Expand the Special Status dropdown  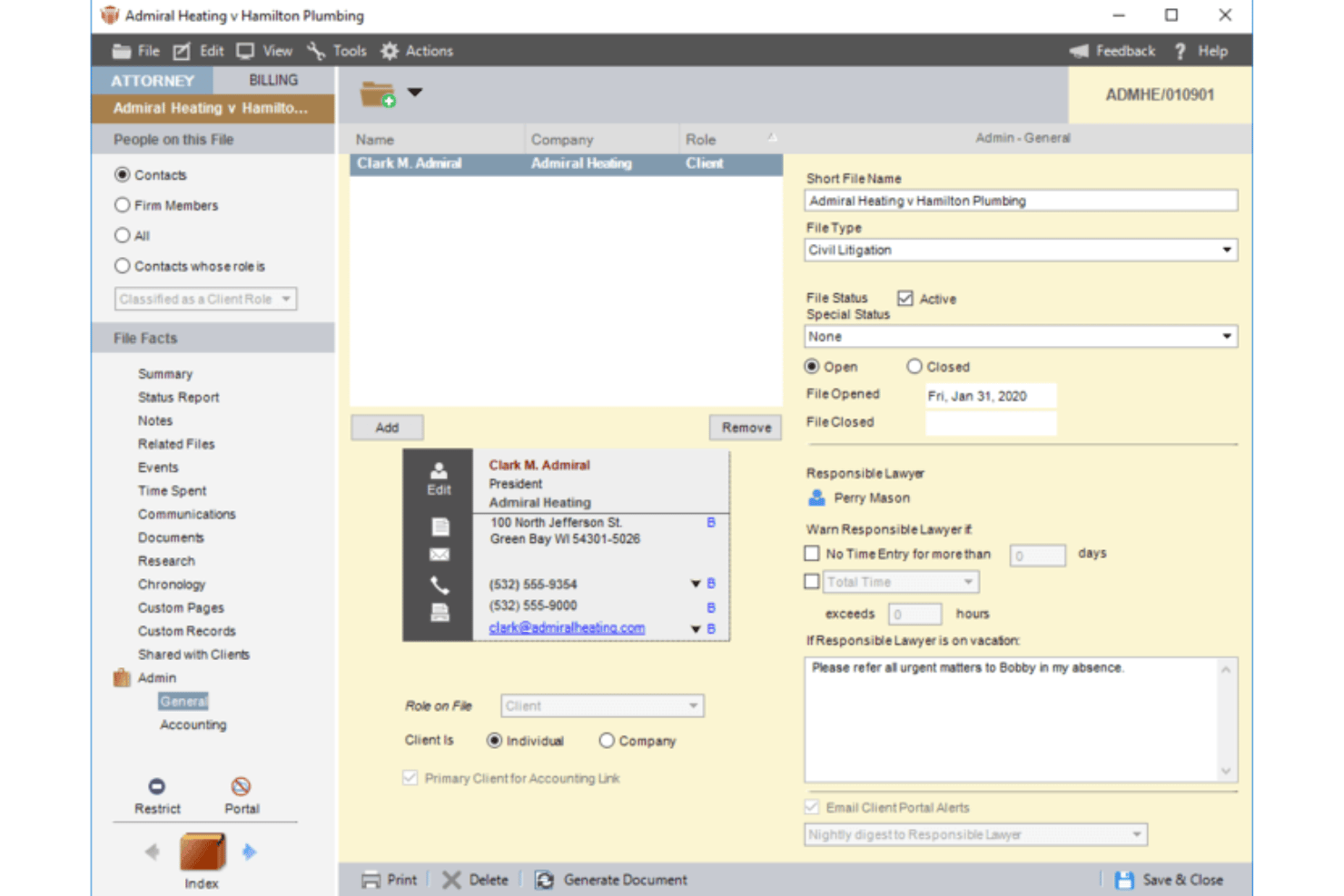pyautogui.click(x=1021, y=336)
